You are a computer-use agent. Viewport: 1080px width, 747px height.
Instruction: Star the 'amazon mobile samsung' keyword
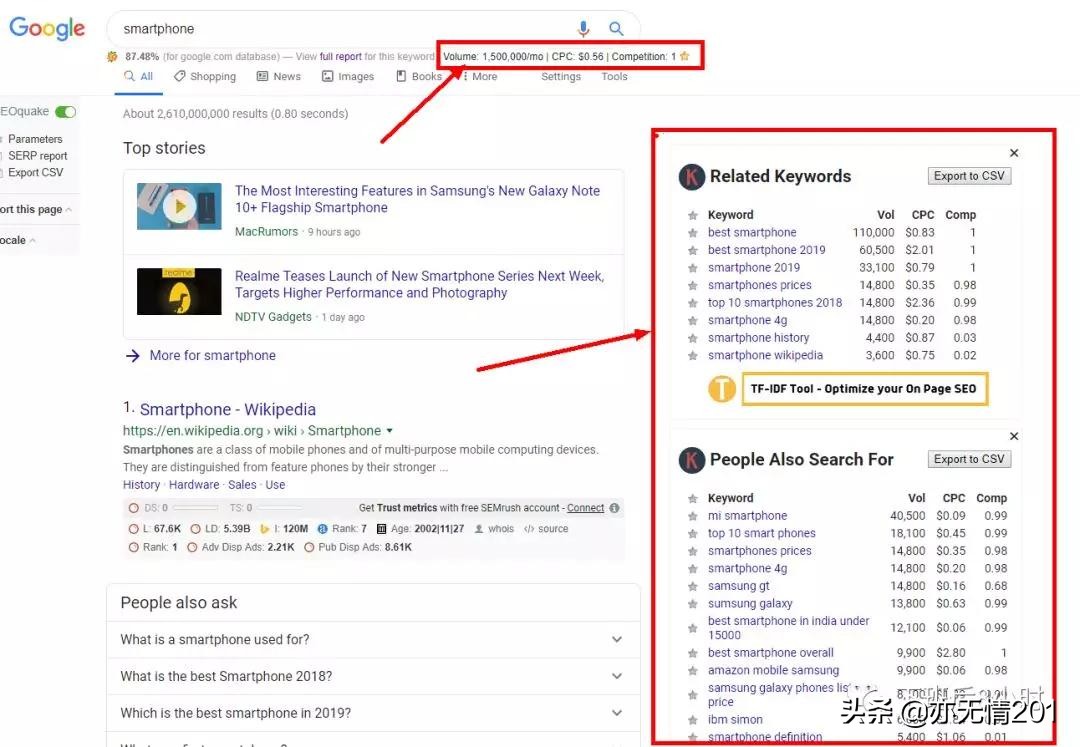(x=693, y=671)
